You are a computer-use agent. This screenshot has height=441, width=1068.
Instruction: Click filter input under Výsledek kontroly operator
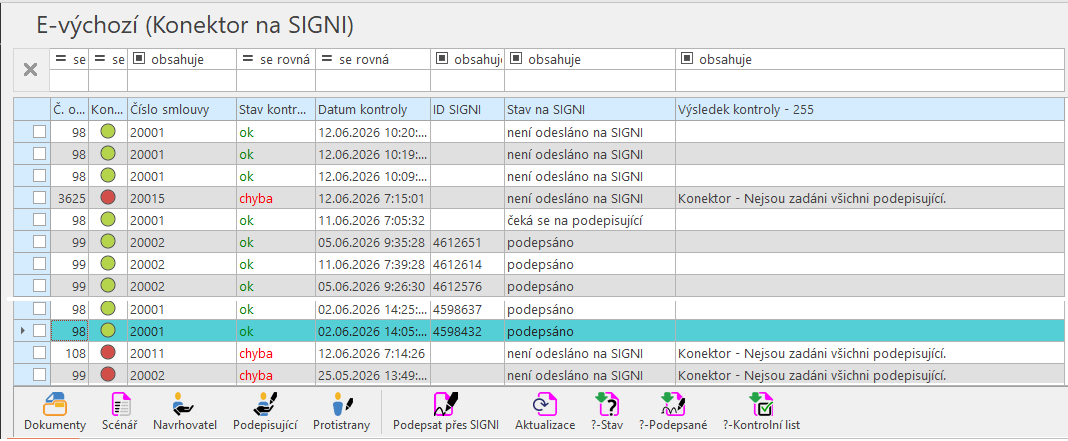coord(871,80)
